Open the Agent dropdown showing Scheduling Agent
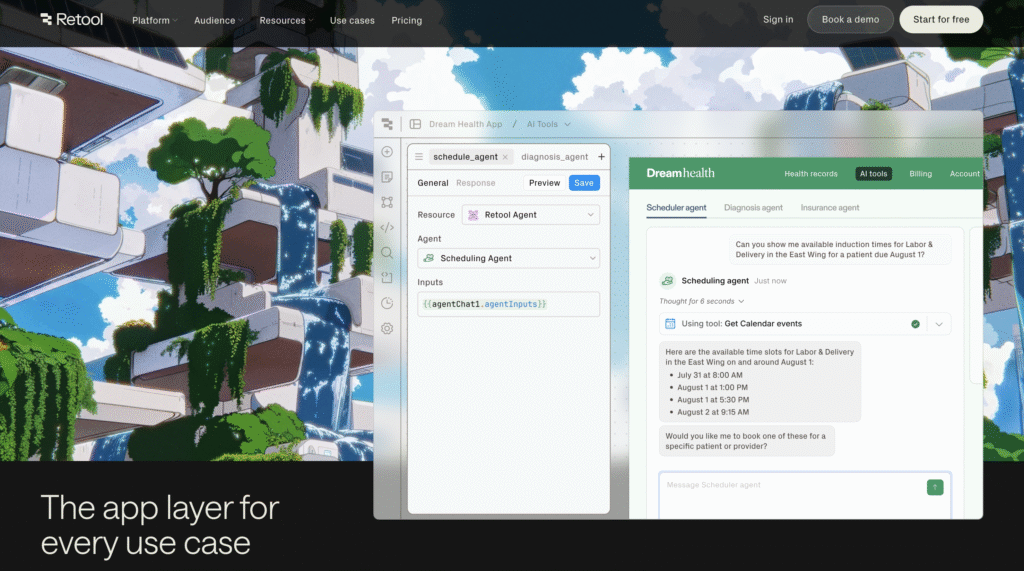The image size is (1024, 571). point(508,258)
